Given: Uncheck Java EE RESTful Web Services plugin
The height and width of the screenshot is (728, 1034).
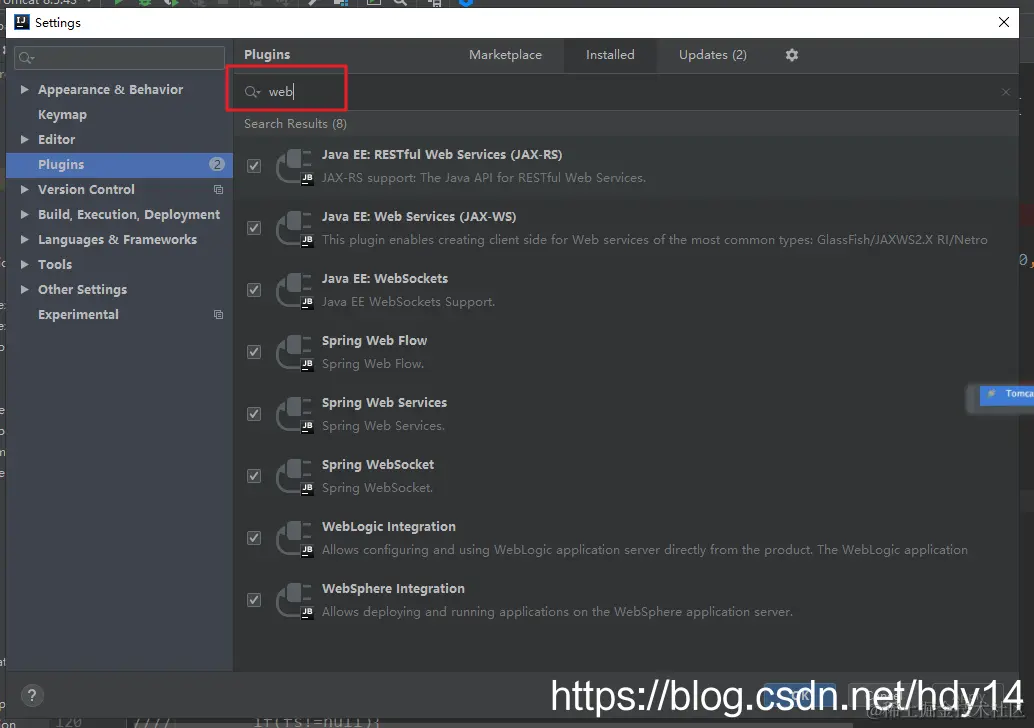Looking at the screenshot, I should (254, 166).
